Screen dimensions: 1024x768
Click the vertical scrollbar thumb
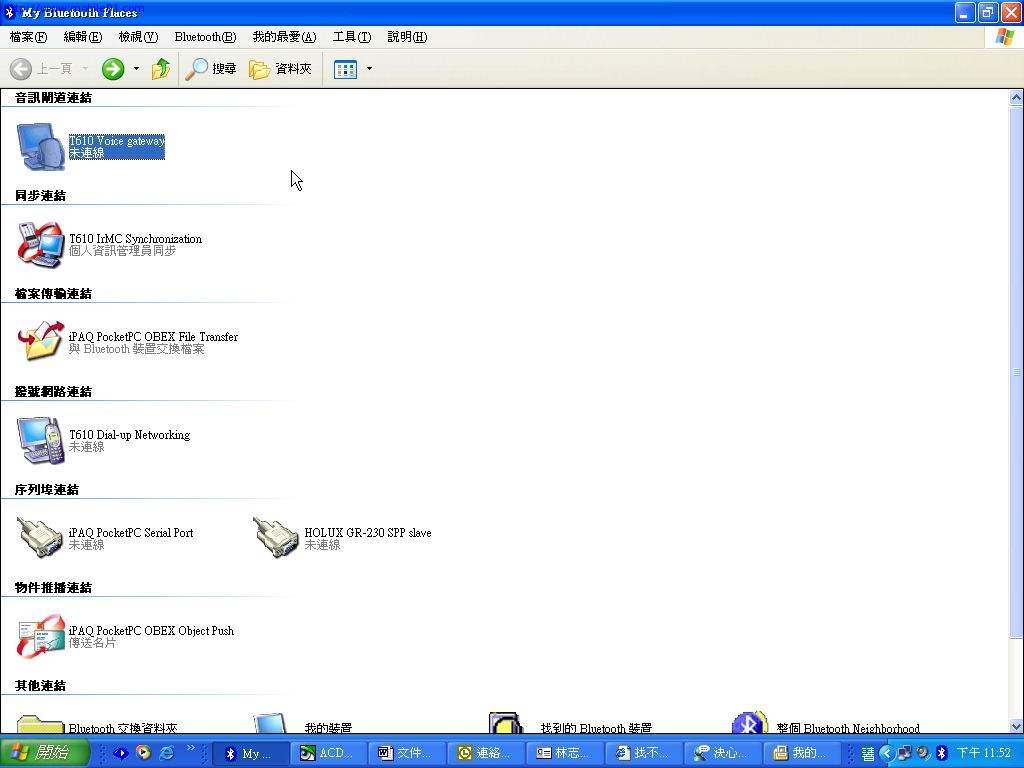pos(1016,372)
